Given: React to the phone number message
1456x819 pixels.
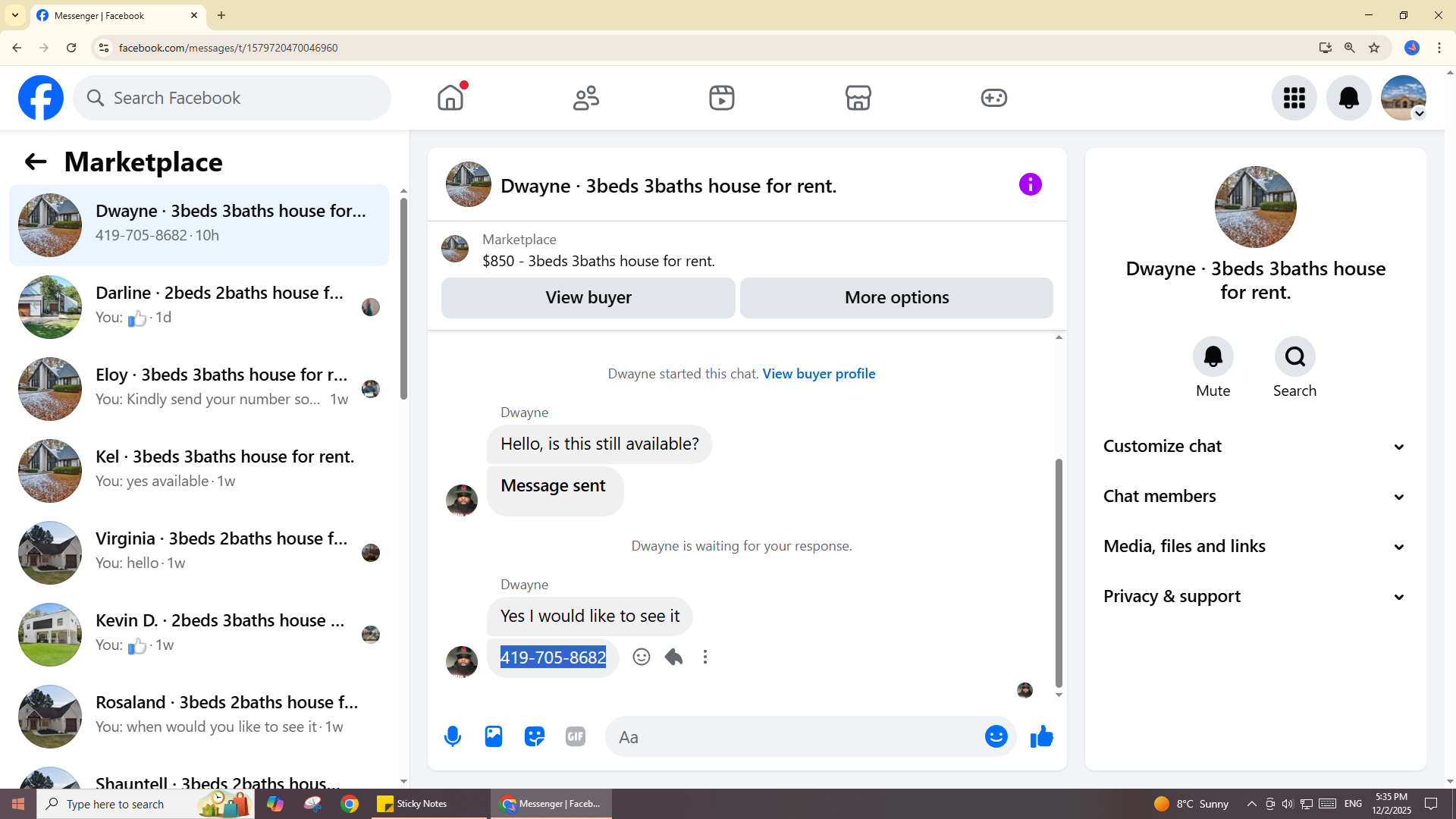Looking at the screenshot, I should click(642, 657).
